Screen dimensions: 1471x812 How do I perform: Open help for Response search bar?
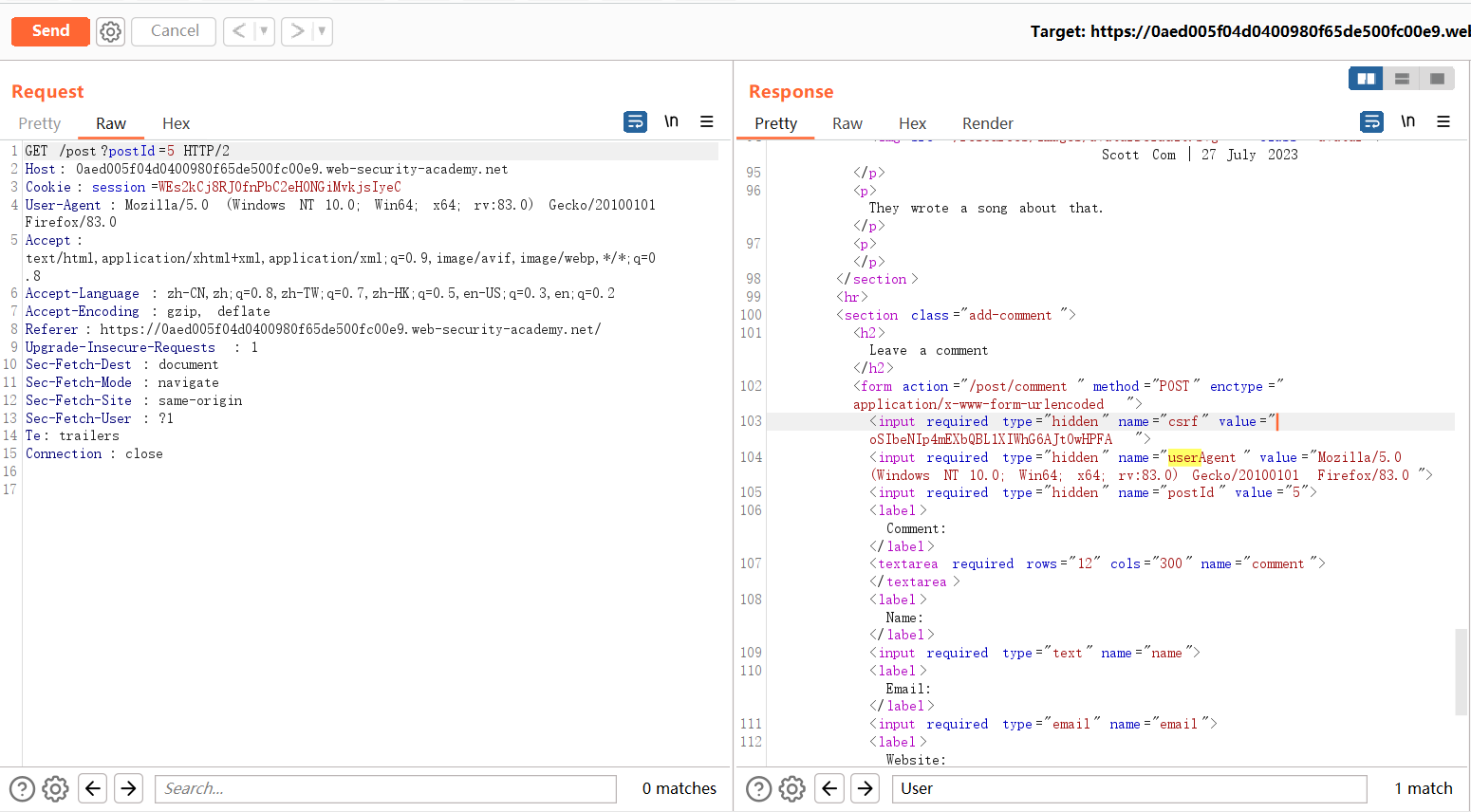click(x=759, y=788)
